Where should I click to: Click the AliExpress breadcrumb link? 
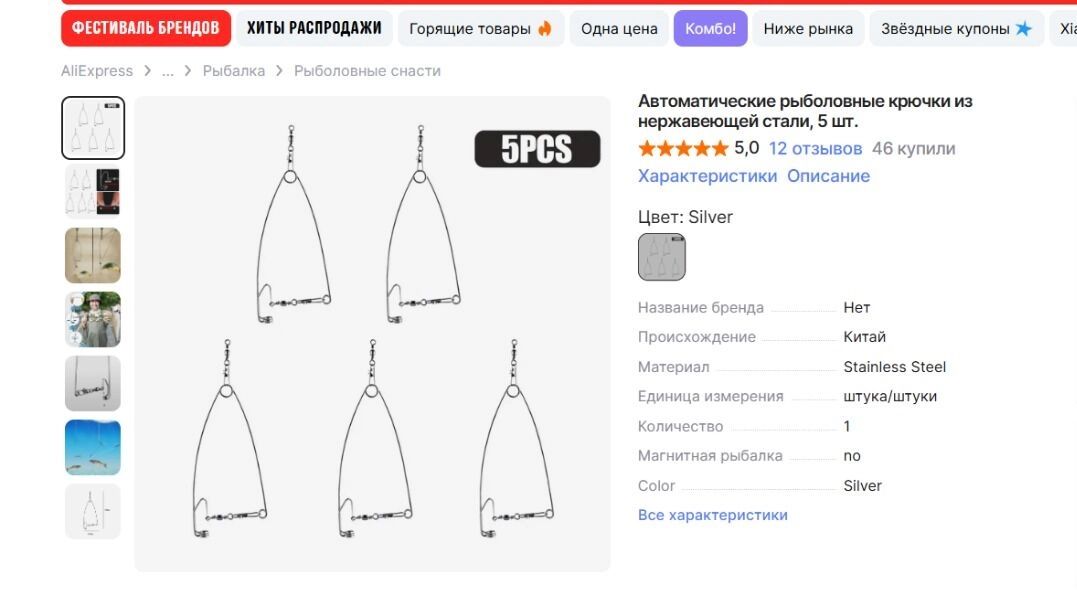(97, 71)
